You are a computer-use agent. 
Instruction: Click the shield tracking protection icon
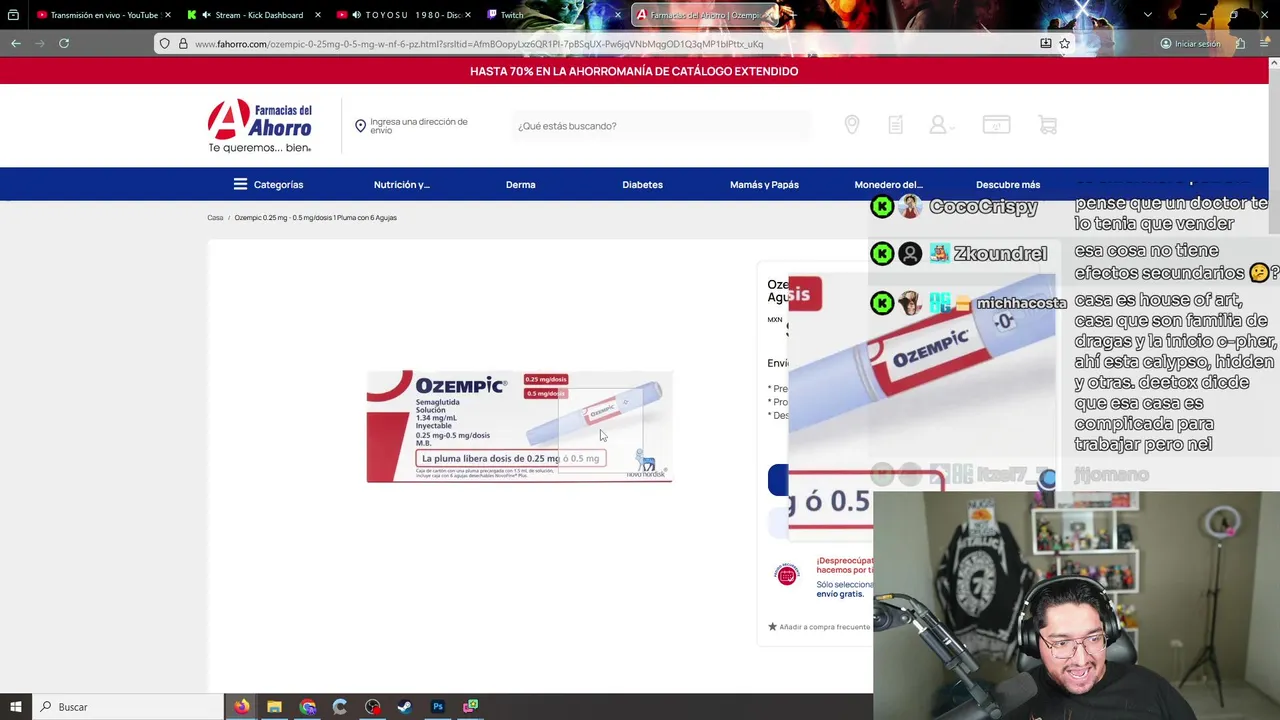coord(165,44)
